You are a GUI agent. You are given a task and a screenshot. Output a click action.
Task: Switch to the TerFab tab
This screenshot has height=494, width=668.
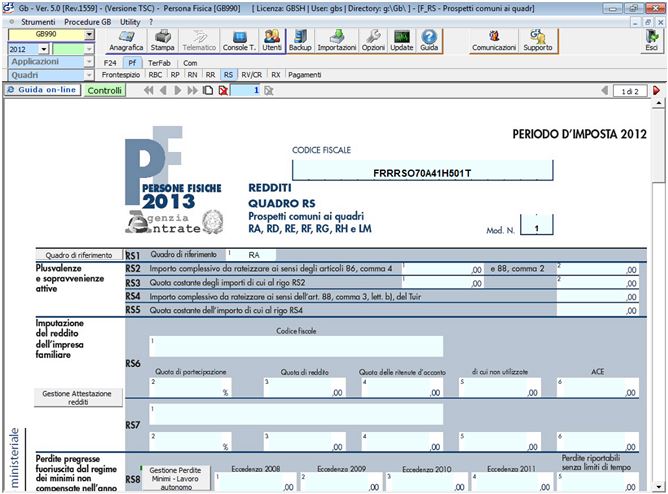point(159,63)
